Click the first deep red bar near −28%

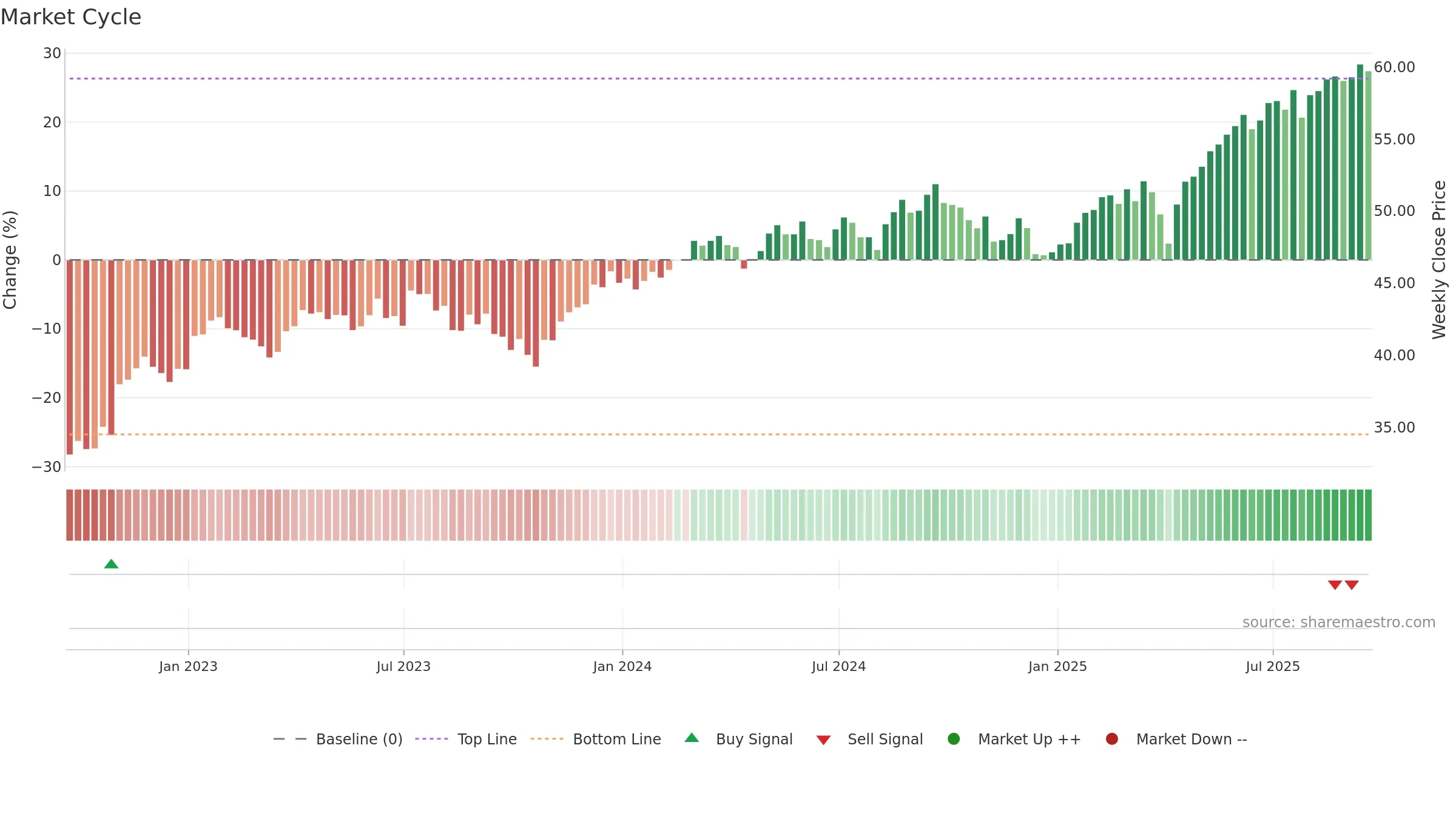click(70, 357)
